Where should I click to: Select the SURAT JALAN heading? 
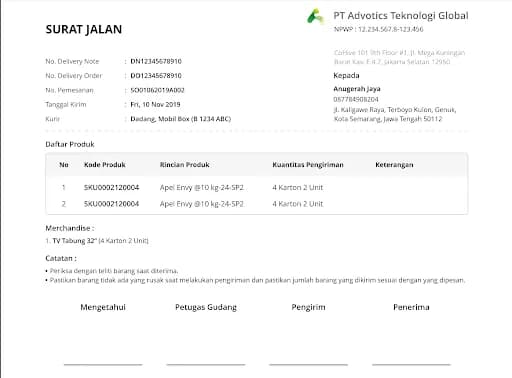click(84, 29)
